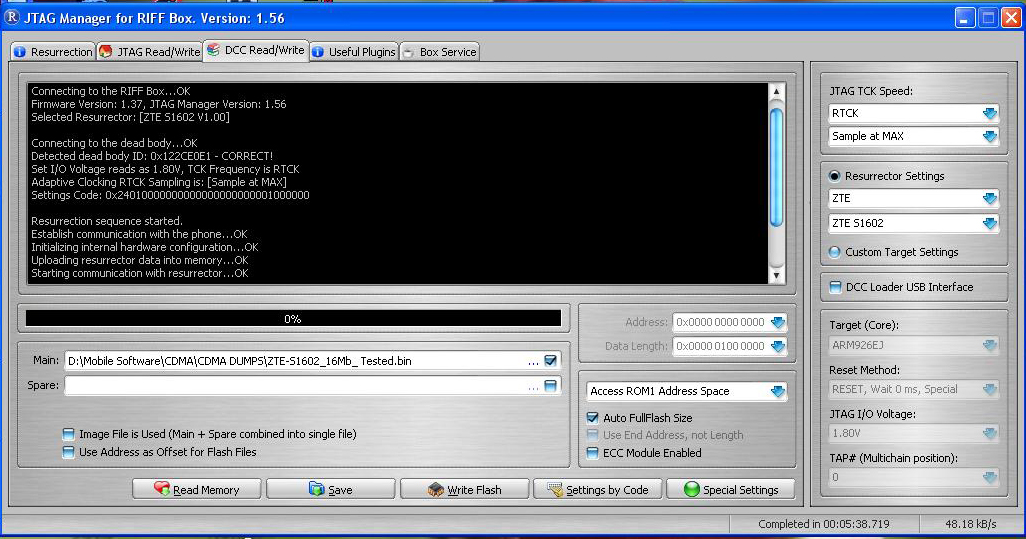This screenshot has height=539, width=1026.
Task: Click the RIFF Box logo in title bar
Action: (12, 17)
